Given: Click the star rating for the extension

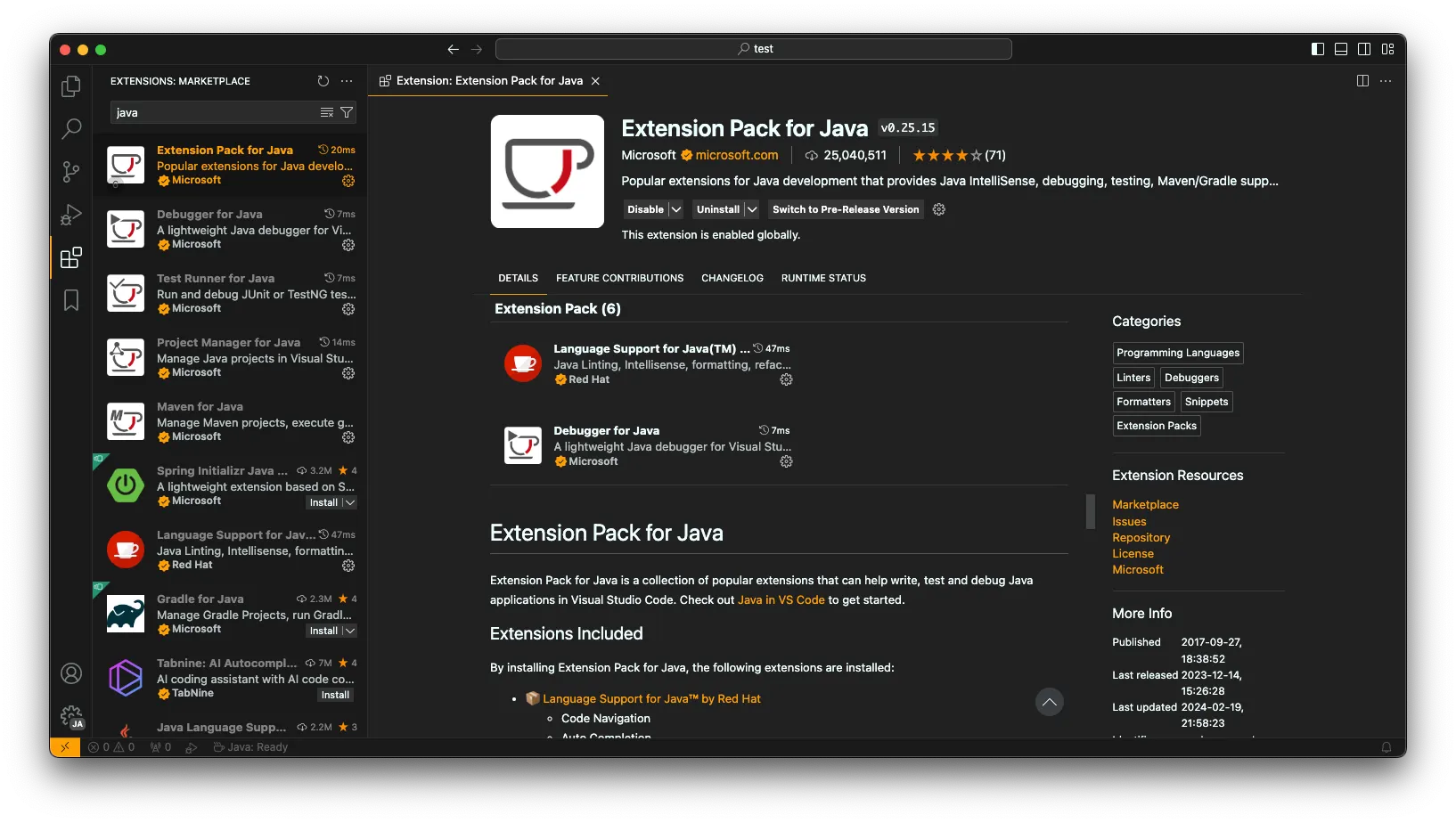Looking at the screenshot, I should pyautogui.click(x=960, y=155).
